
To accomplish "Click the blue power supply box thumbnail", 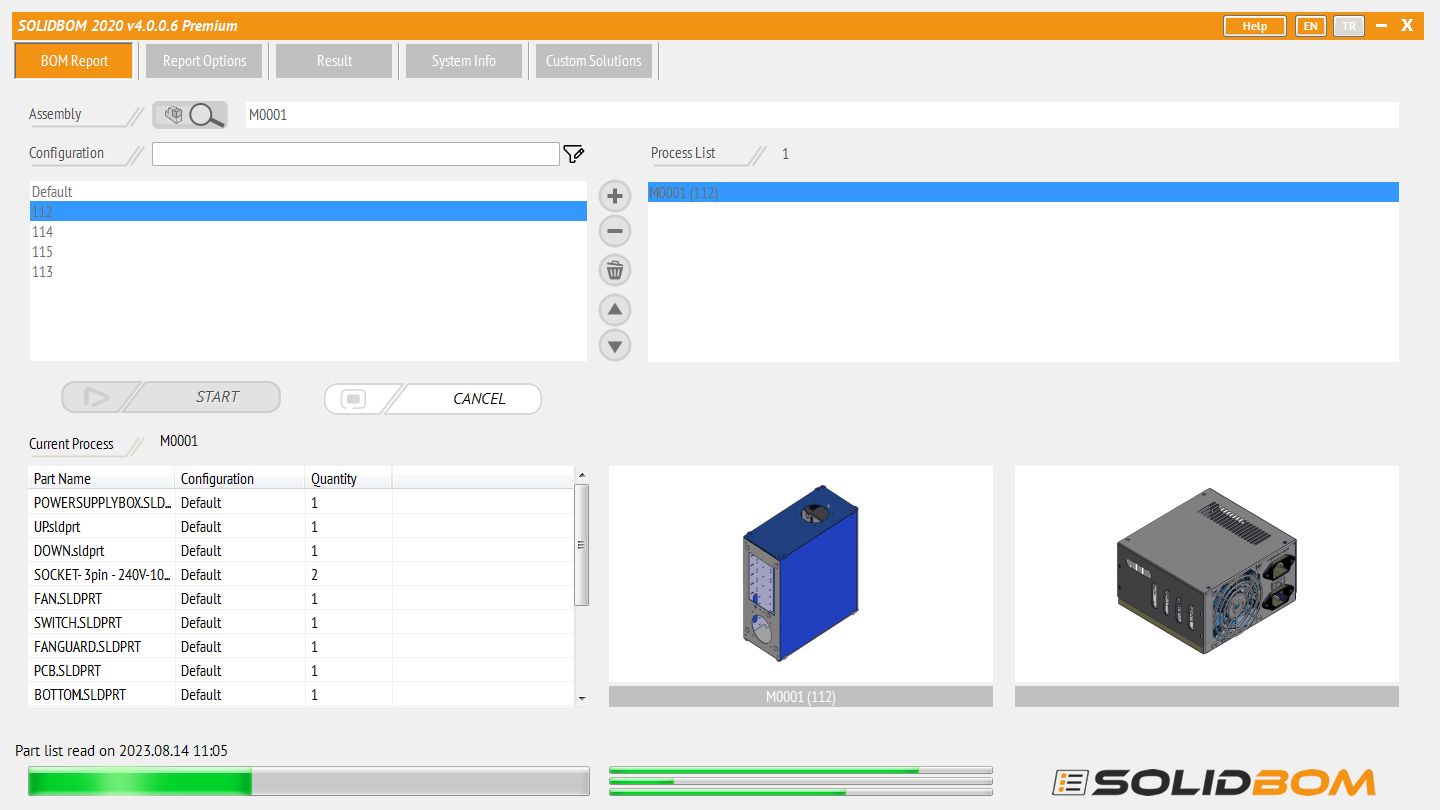I will (x=801, y=575).
